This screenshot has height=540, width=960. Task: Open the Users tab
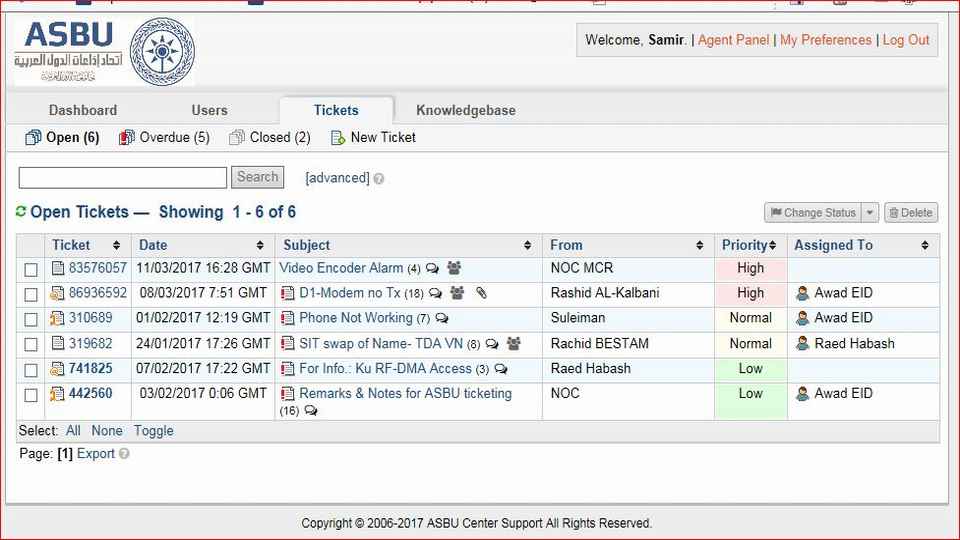point(209,110)
